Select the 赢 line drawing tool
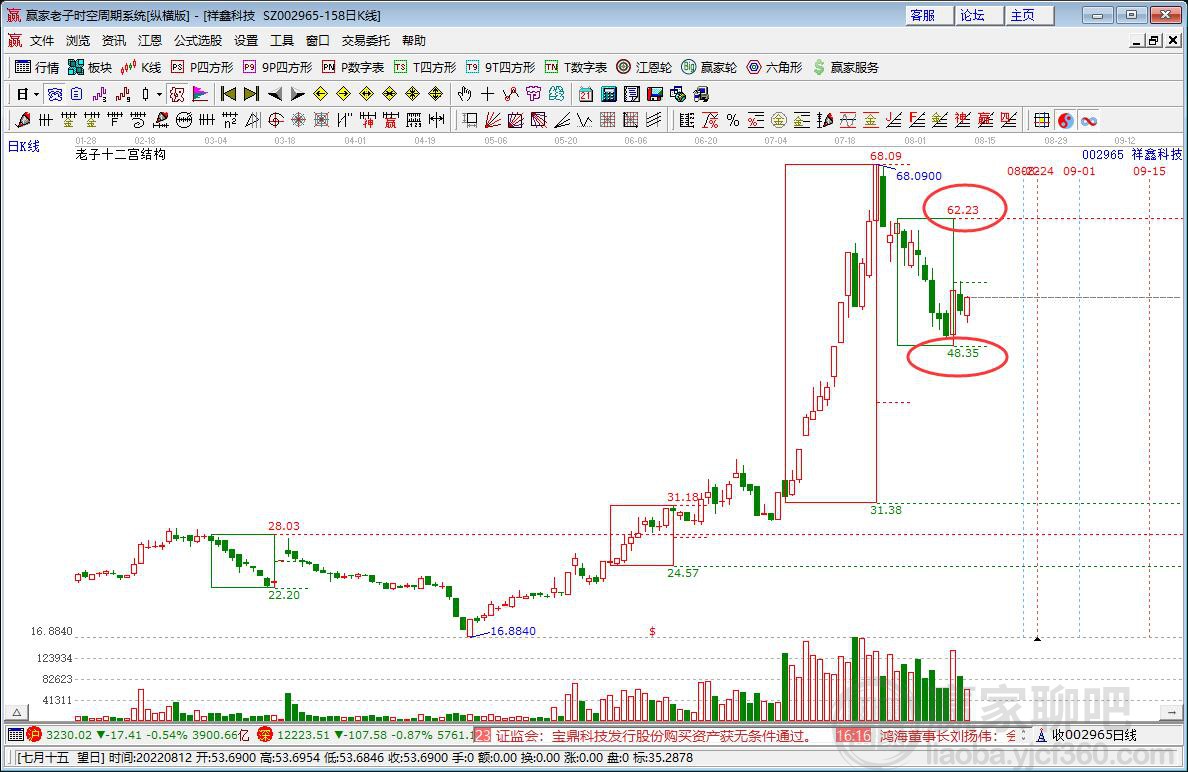1188x772 pixels. pyautogui.click(x=391, y=120)
